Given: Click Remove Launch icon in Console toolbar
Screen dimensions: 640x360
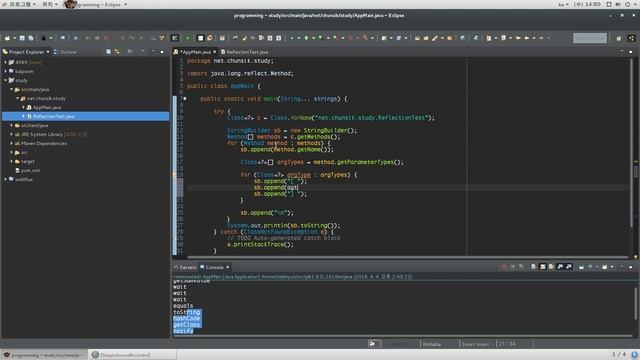Looking at the screenshot, I should pyautogui.click(x=513, y=267).
